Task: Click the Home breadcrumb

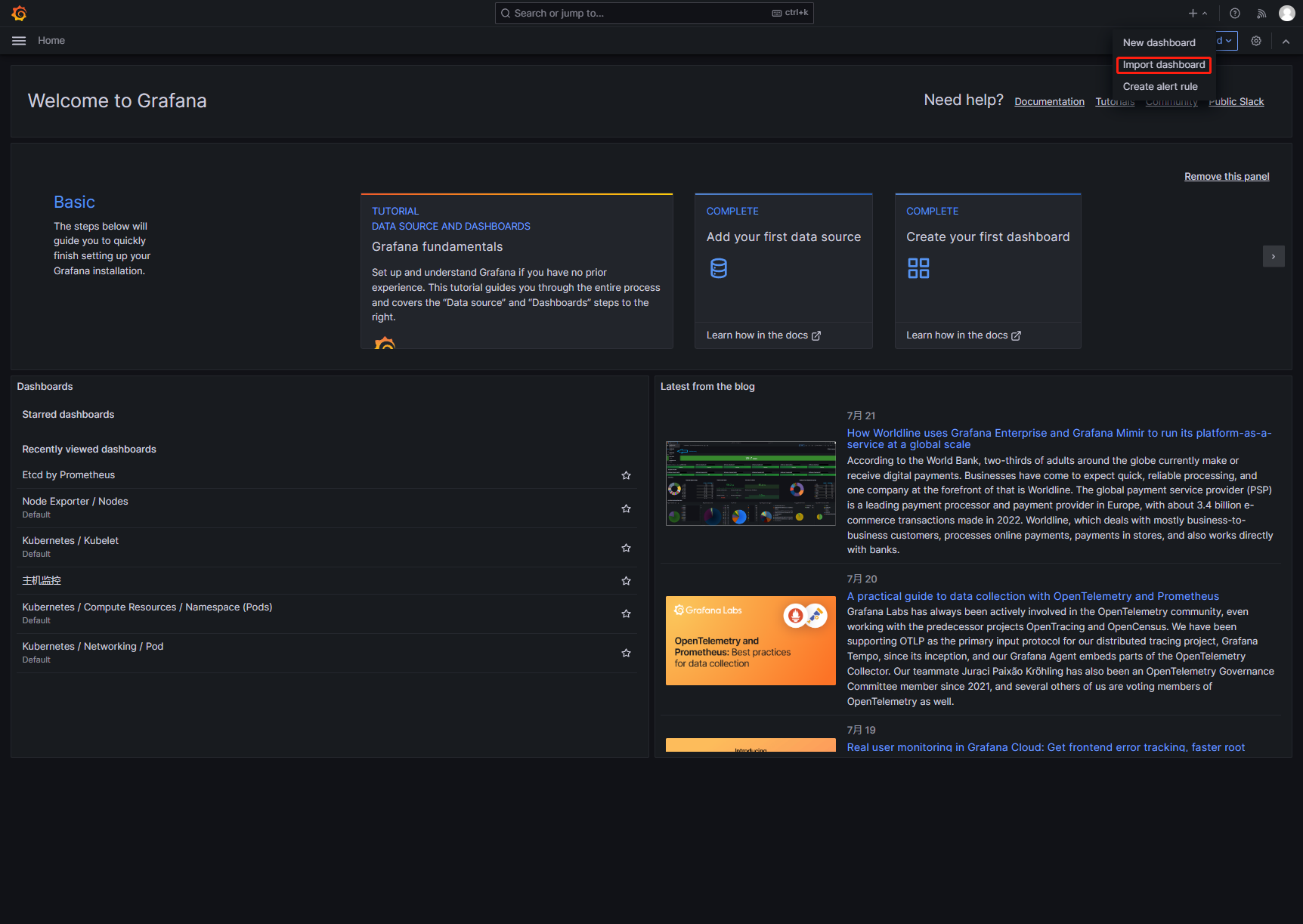Action: 51,41
